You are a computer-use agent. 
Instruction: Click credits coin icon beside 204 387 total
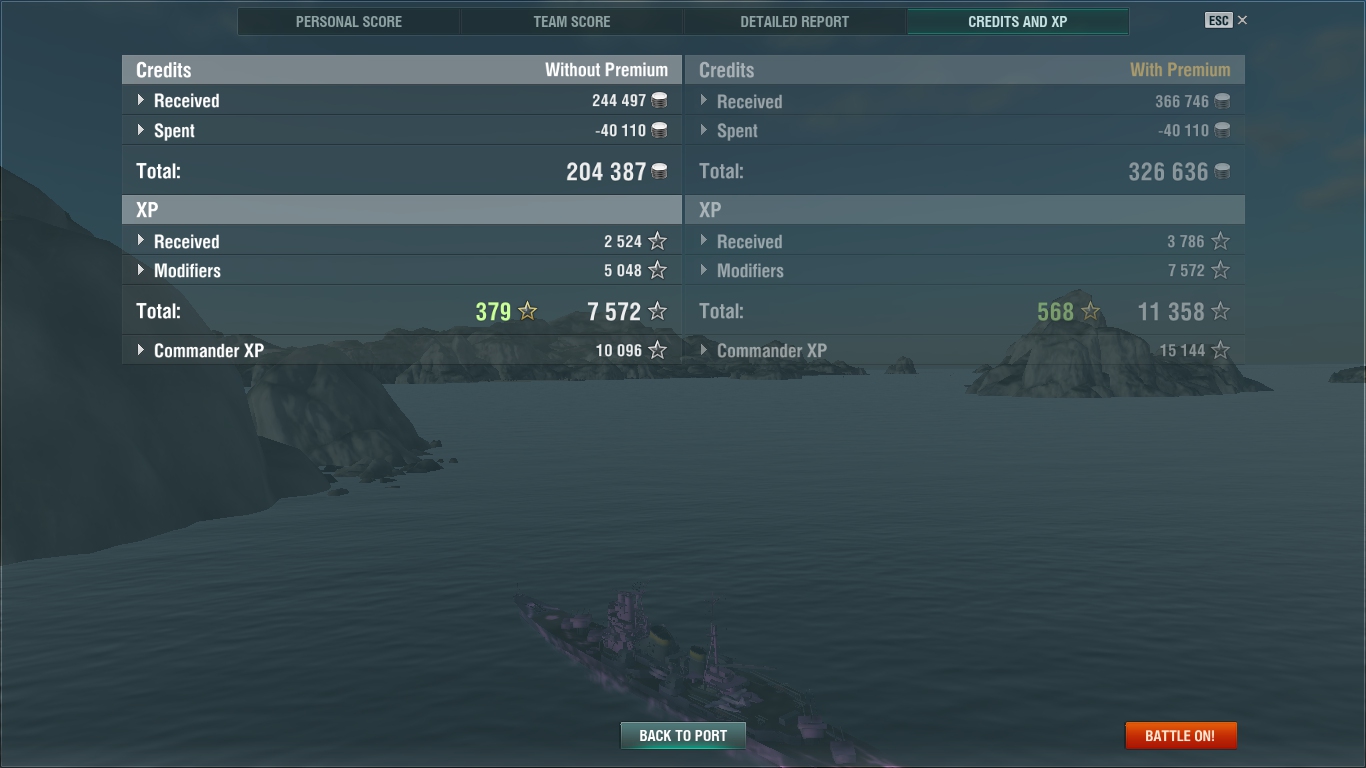pos(660,171)
